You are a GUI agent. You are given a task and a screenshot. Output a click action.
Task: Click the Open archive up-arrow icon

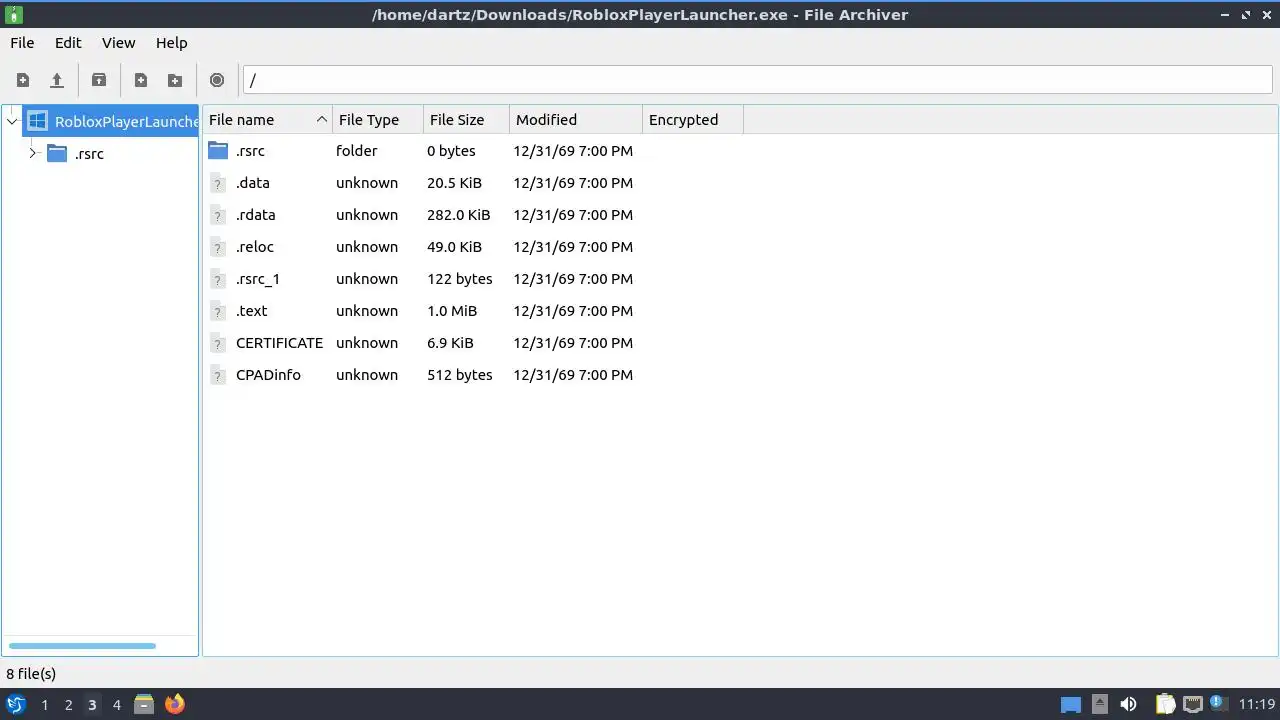point(57,80)
